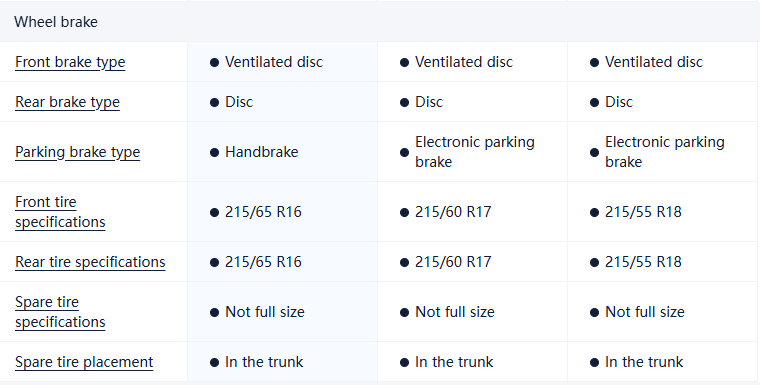Click first column Ventilated disc value
Screen dimensions: 762x385
(x=274, y=62)
